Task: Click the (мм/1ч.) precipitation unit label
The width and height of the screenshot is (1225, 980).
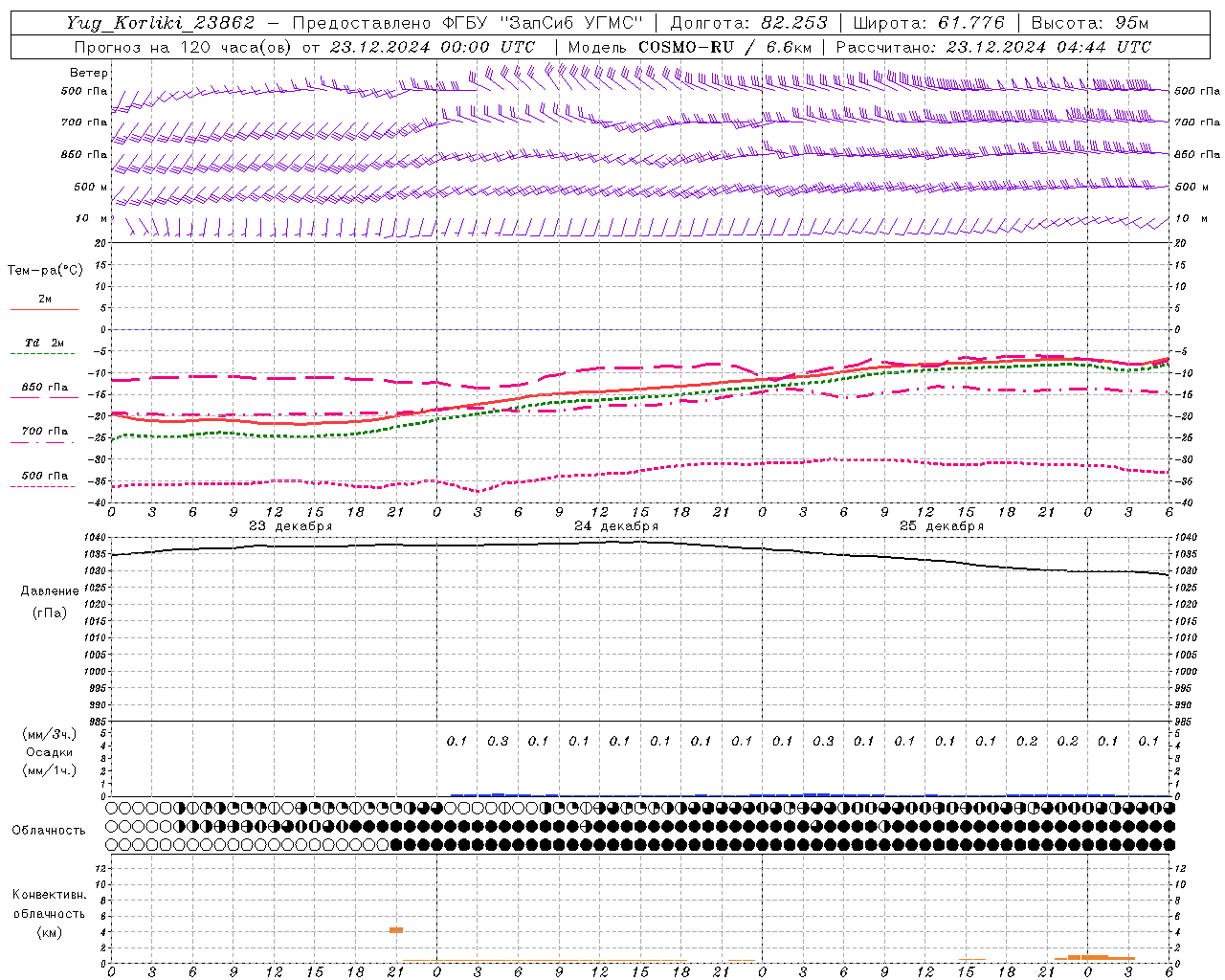Action: 50,770
